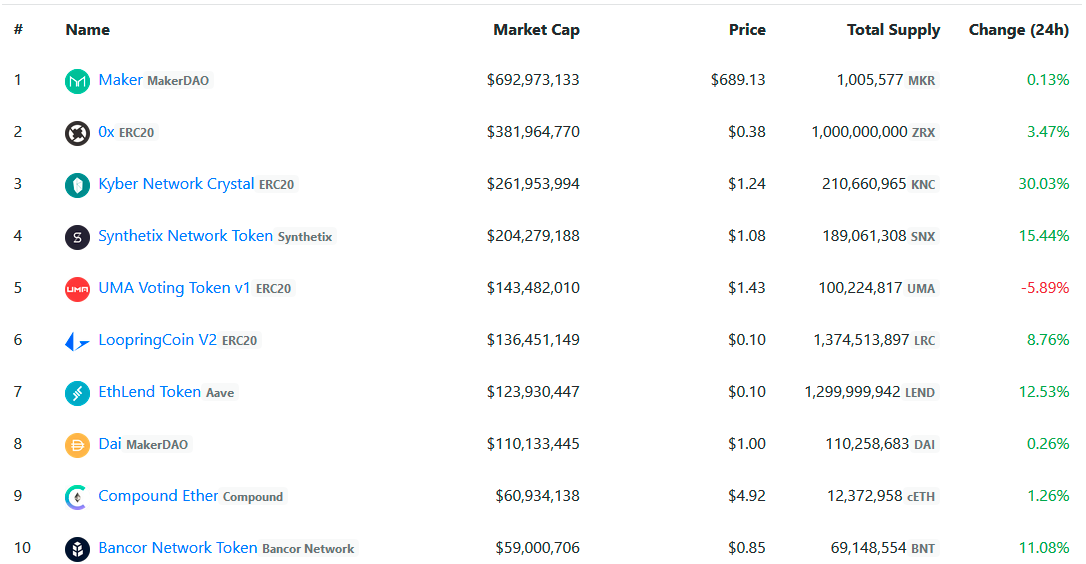This screenshot has width=1086, height=564.
Task: Click the Compound tag beside Compound Ether
Action: point(253,496)
